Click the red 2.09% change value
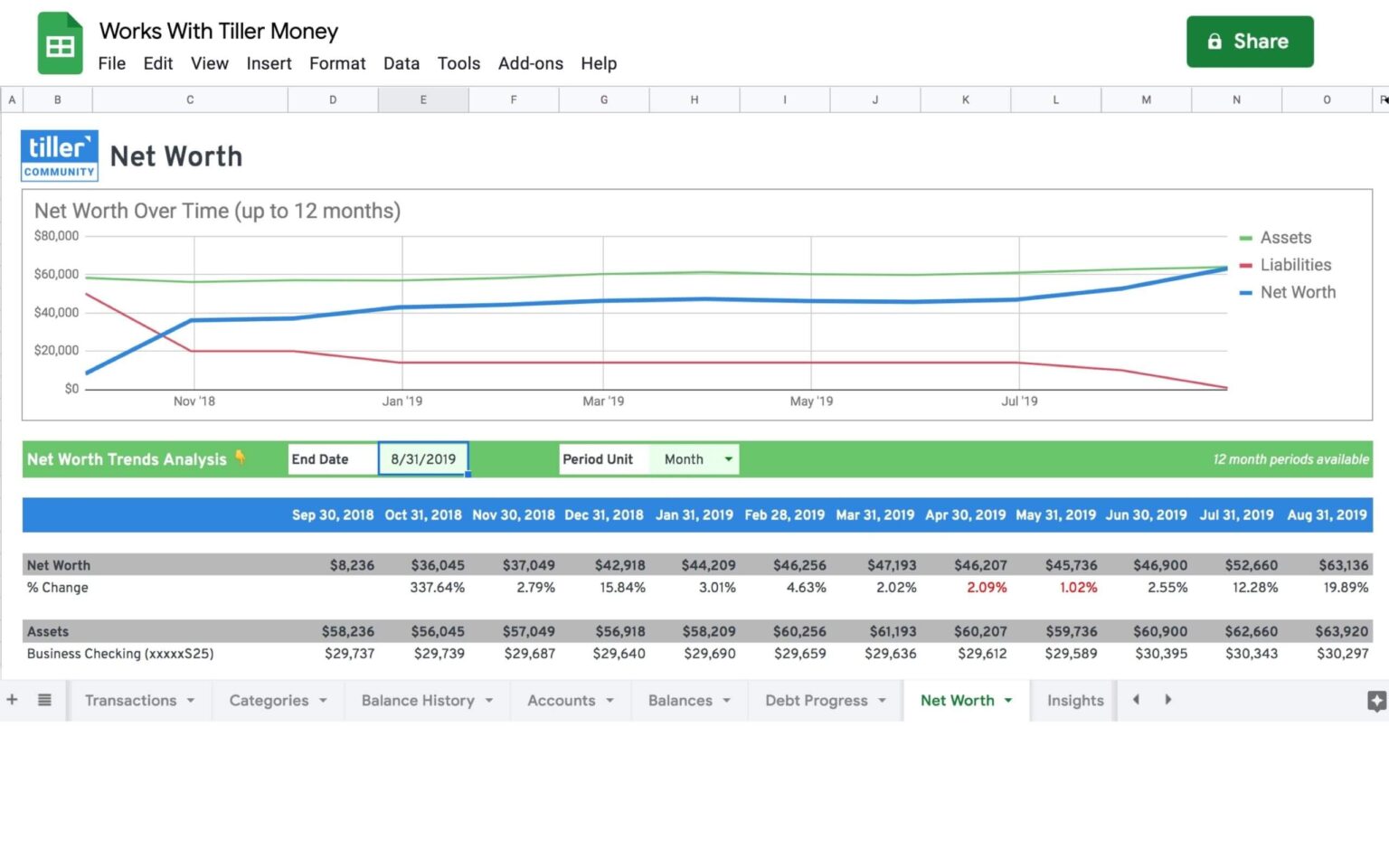The width and height of the screenshot is (1389, 868). point(986,587)
